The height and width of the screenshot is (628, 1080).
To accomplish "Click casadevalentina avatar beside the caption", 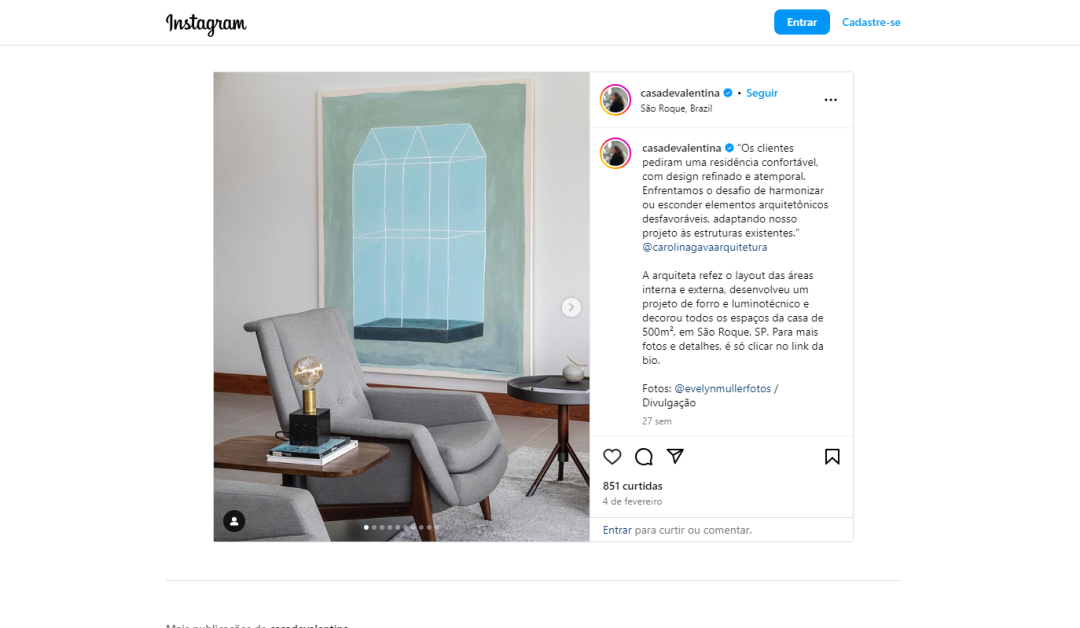I will coord(615,153).
